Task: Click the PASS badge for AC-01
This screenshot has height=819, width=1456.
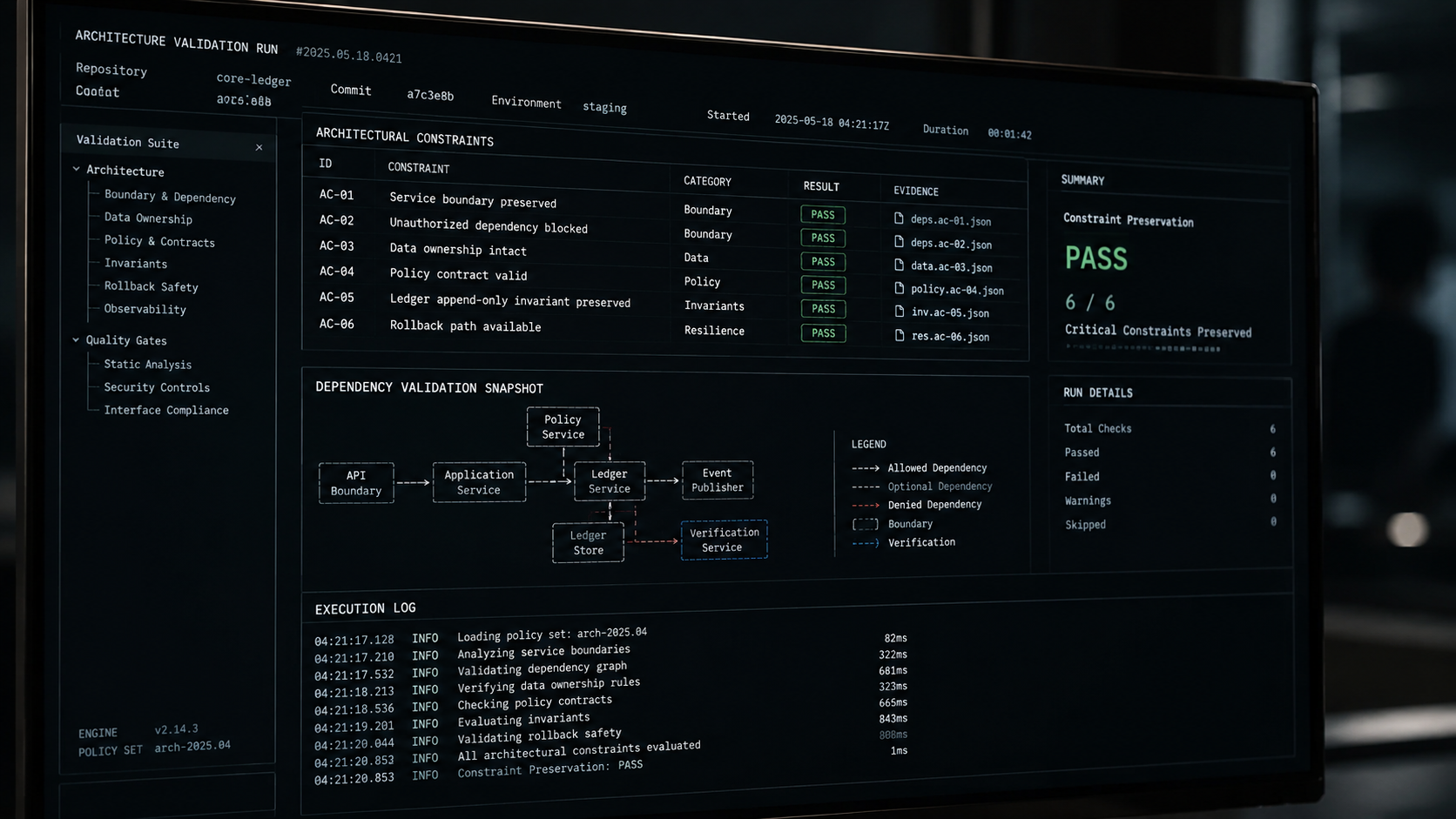Action: tap(823, 214)
